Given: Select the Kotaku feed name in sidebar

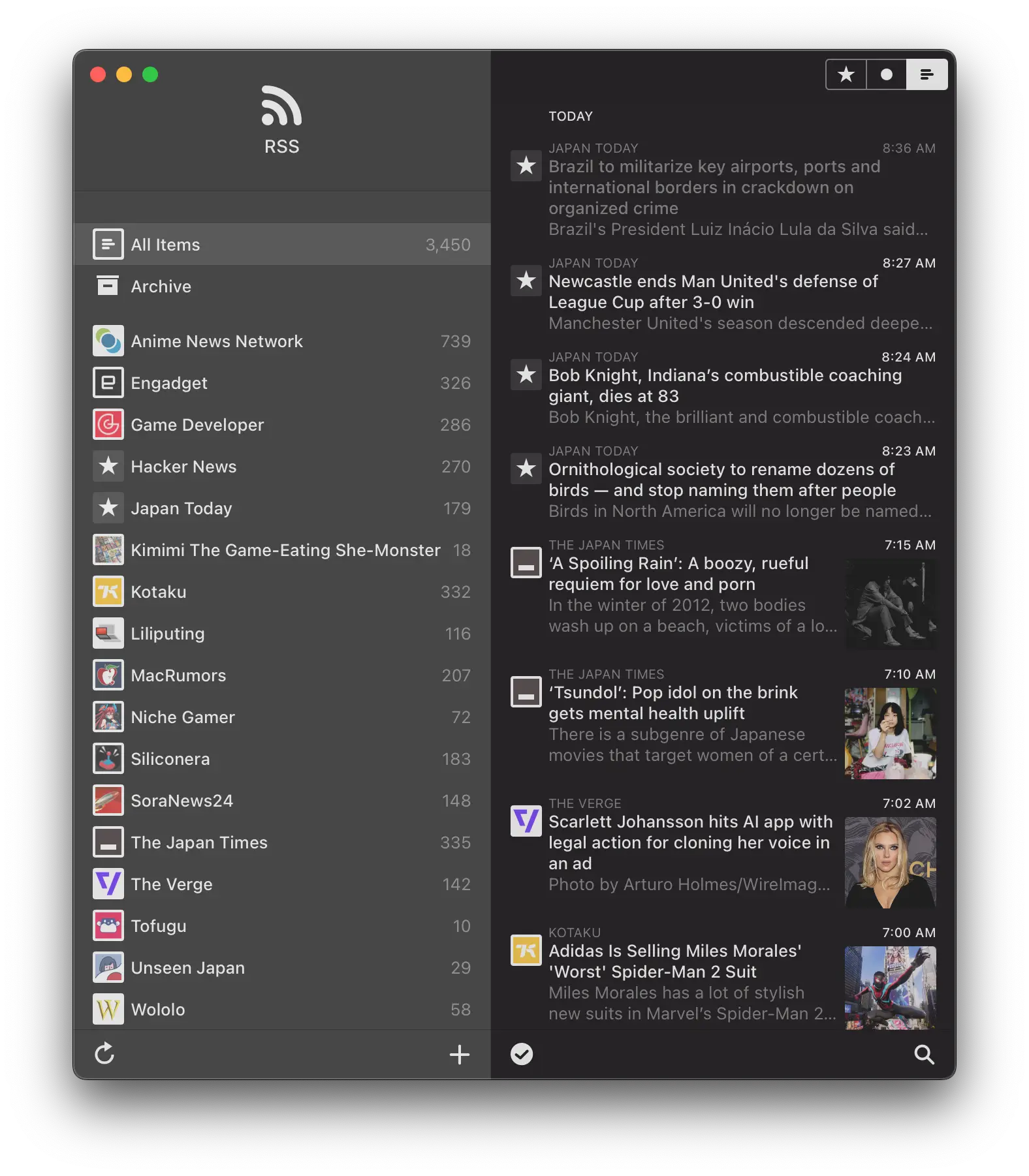Looking at the screenshot, I should [x=159, y=592].
